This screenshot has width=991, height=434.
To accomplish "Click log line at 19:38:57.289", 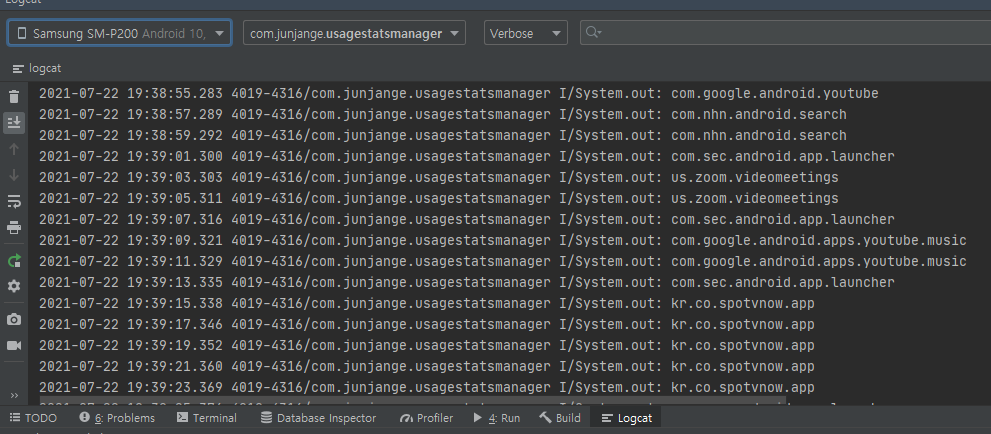I will coord(442,114).
